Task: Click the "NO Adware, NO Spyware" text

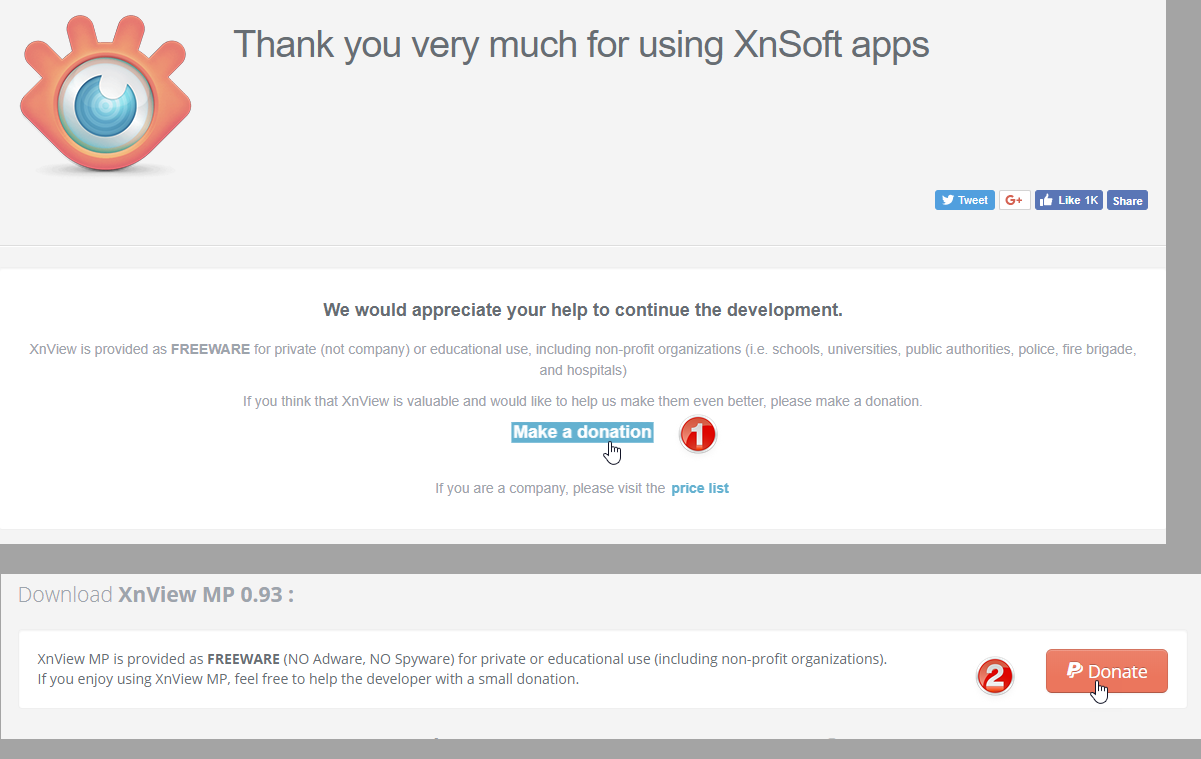Action: pos(365,659)
